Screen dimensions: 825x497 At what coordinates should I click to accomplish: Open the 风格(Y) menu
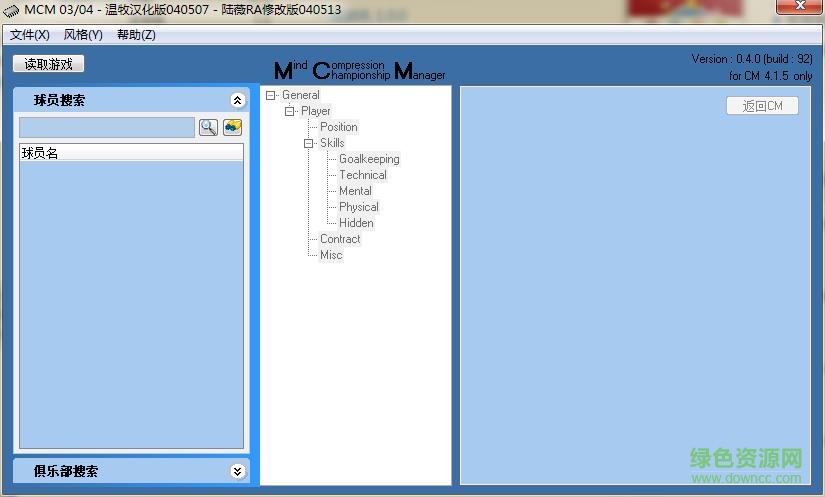pos(83,35)
